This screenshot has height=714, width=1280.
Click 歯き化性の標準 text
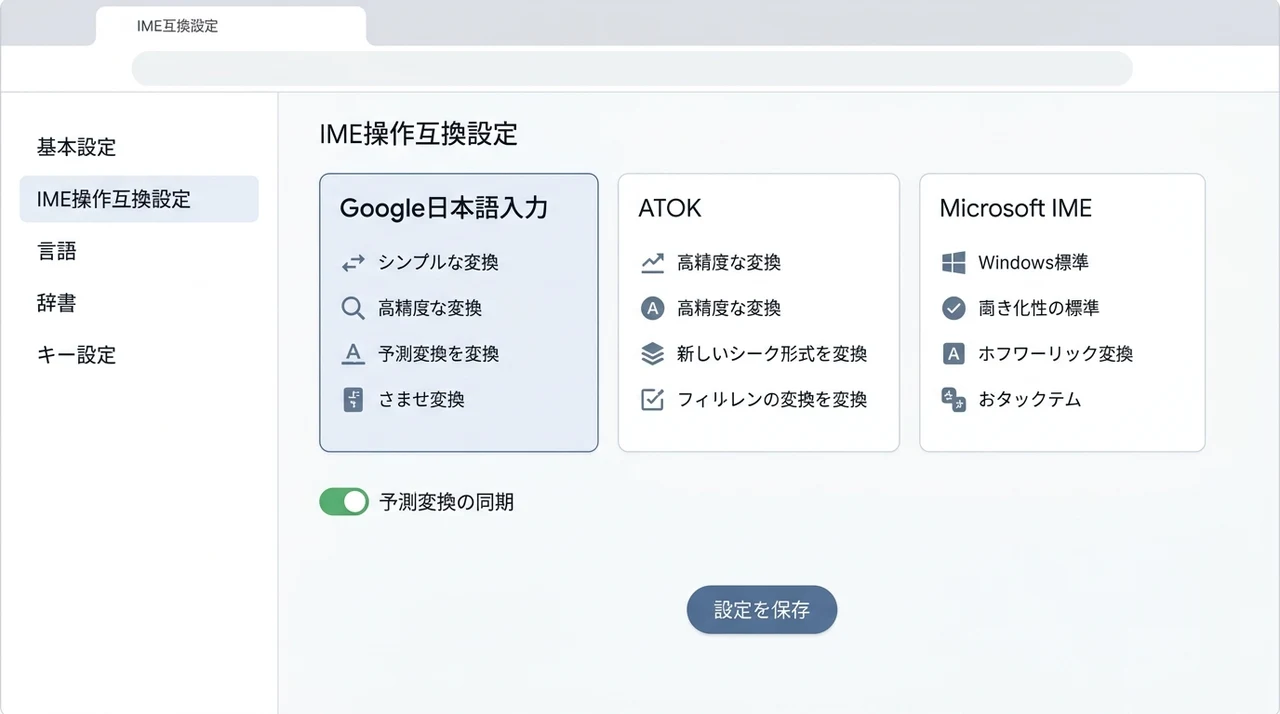coord(1039,308)
